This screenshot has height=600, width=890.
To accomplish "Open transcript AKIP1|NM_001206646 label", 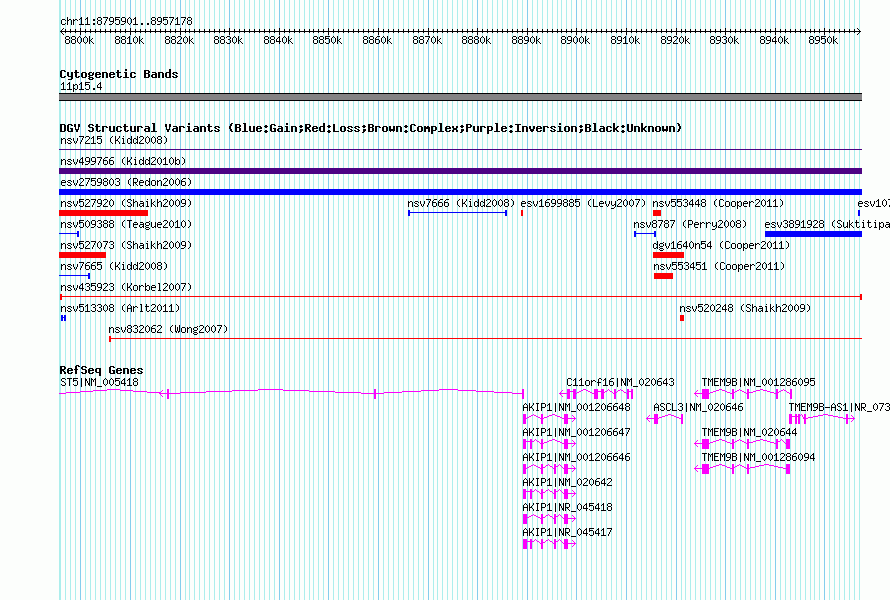I will (576, 458).
